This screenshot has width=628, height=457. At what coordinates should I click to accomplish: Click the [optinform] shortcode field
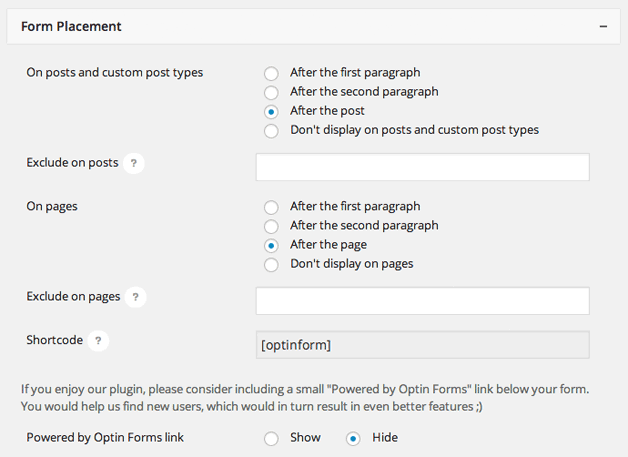(x=423, y=344)
